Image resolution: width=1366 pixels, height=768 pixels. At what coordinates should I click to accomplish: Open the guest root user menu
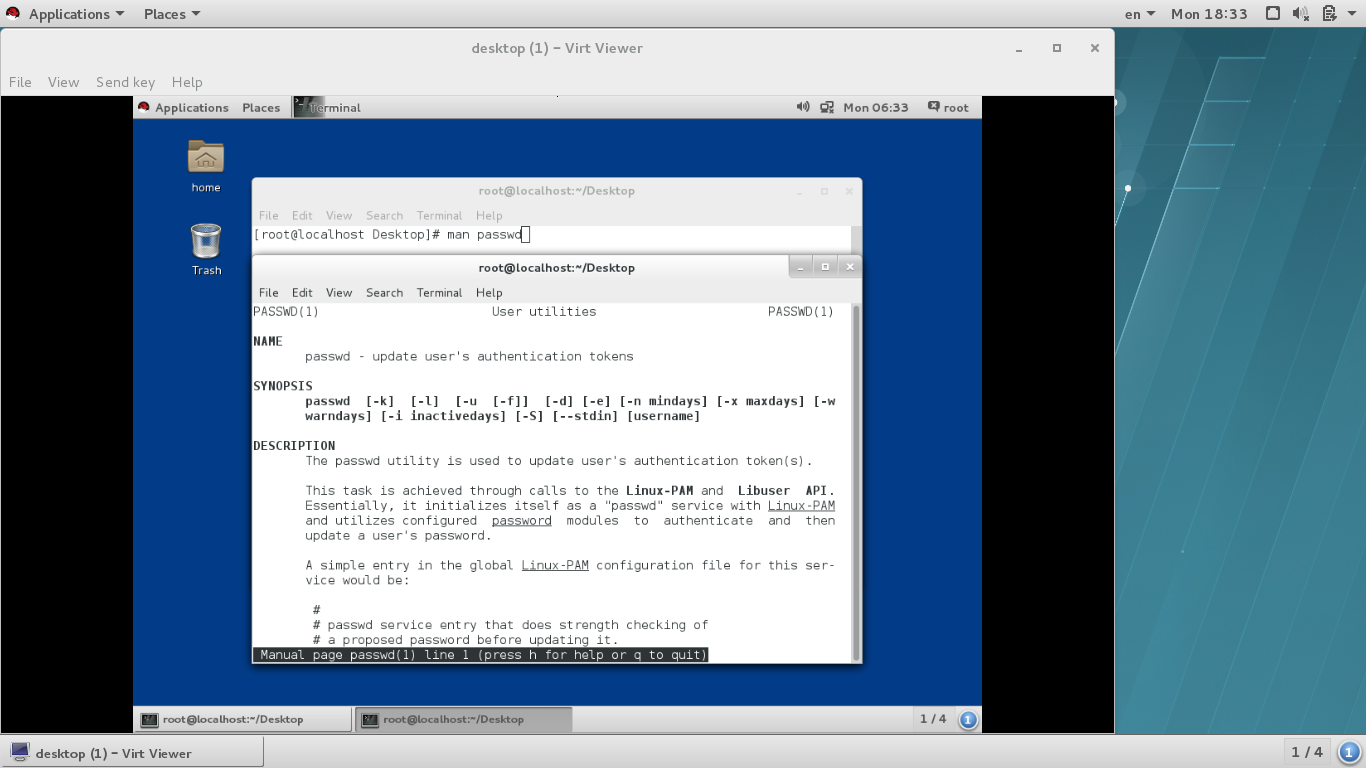[948, 107]
